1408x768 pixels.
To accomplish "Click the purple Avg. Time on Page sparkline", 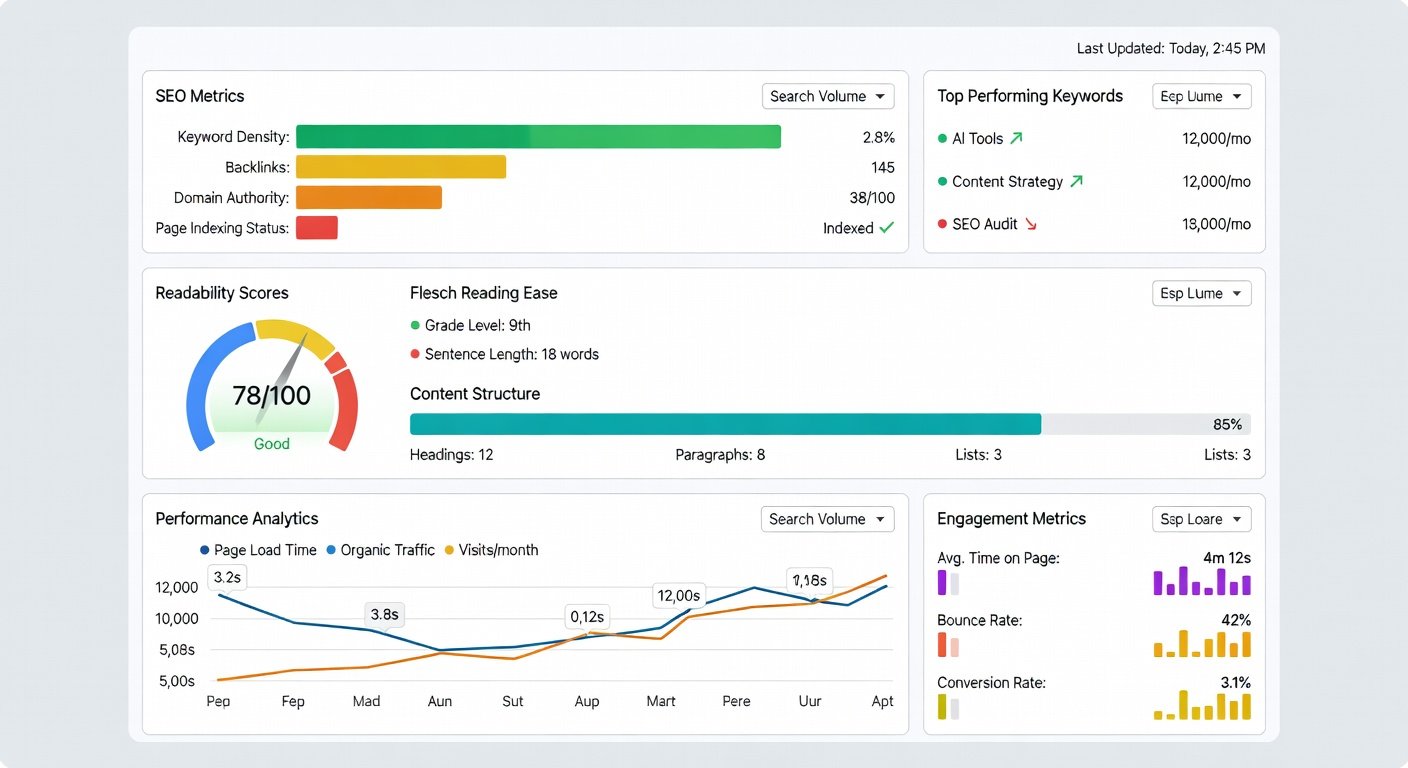I will 1202,581.
